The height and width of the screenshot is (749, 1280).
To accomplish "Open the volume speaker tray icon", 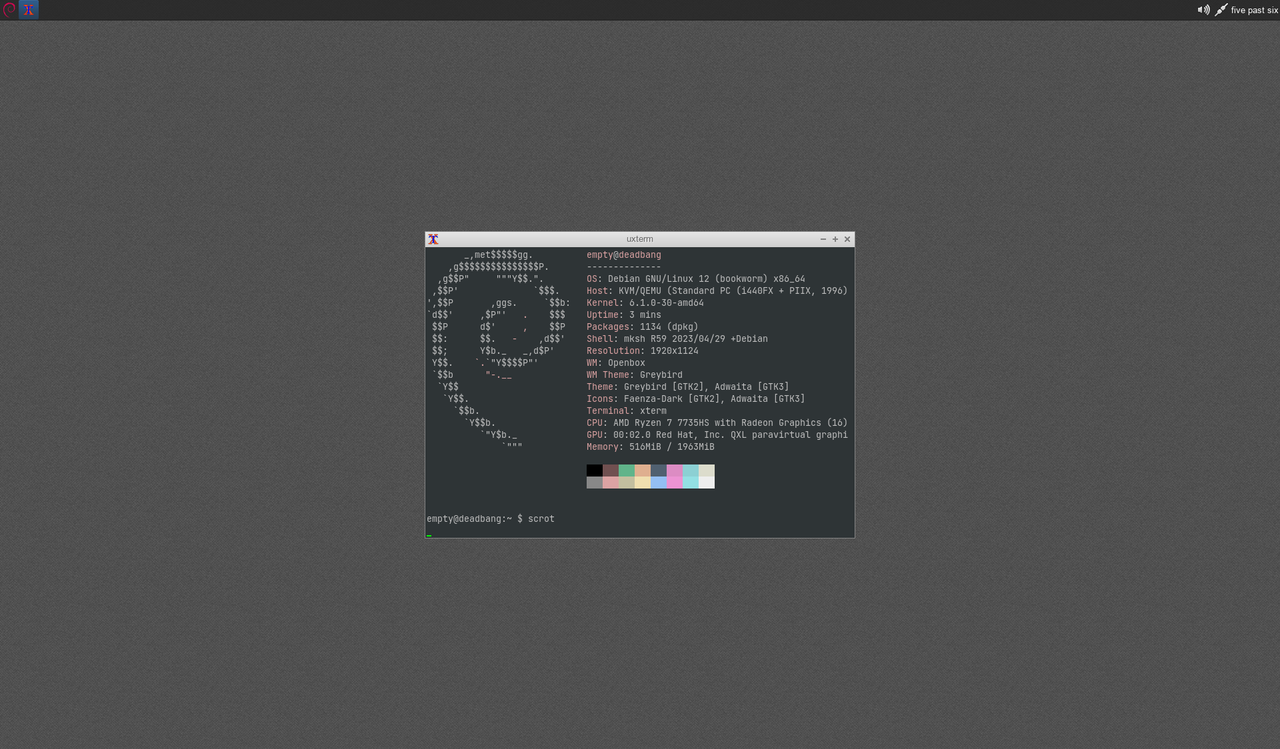I will tap(1204, 10).
